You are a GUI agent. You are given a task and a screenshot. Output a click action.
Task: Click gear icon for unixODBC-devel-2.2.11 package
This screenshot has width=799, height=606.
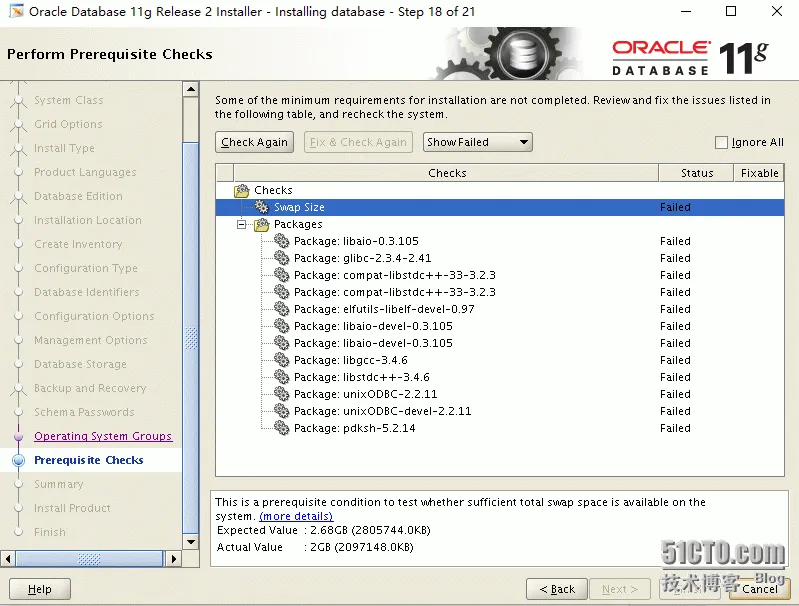coord(281,411)
